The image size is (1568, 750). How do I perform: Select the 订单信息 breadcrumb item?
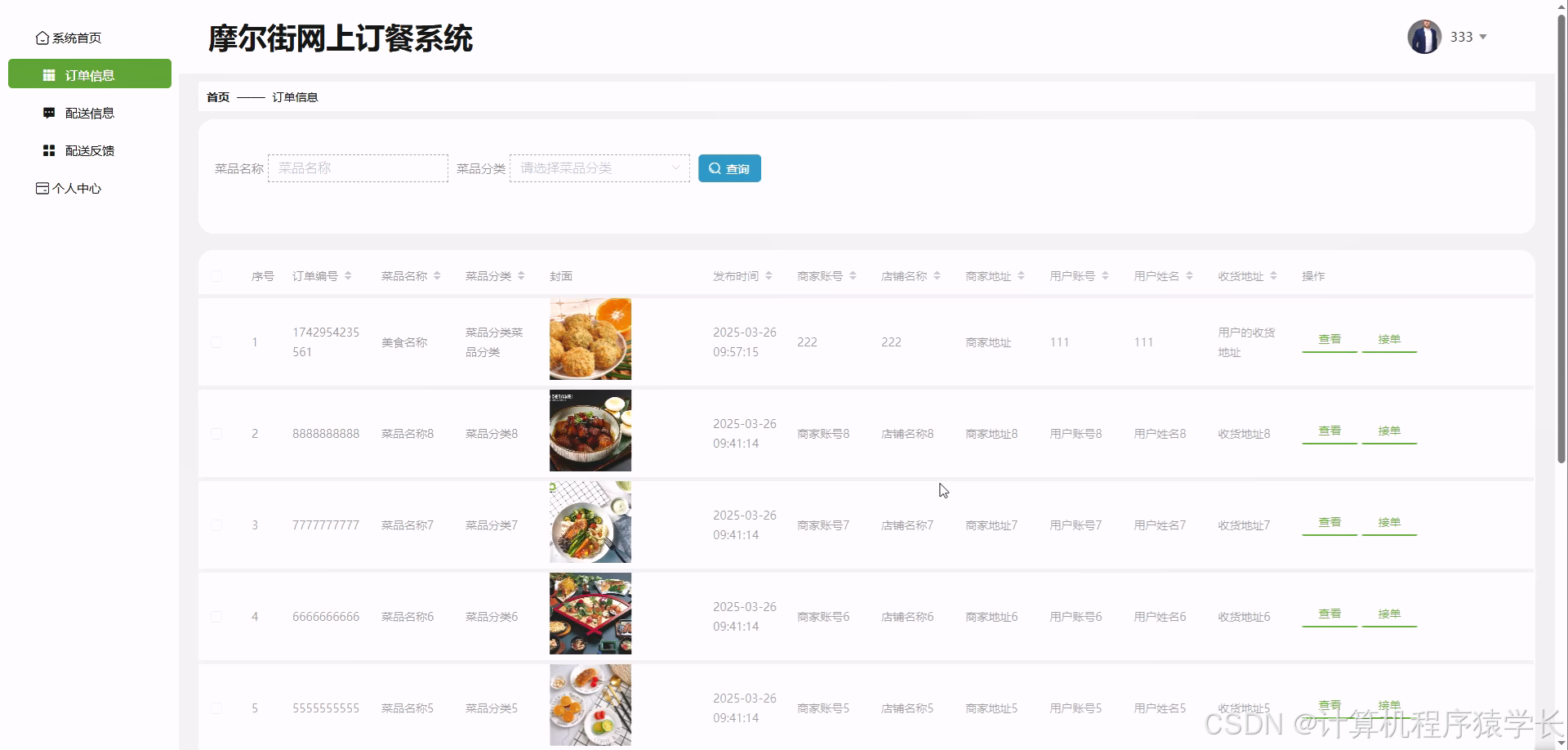[x=295, y=96]
